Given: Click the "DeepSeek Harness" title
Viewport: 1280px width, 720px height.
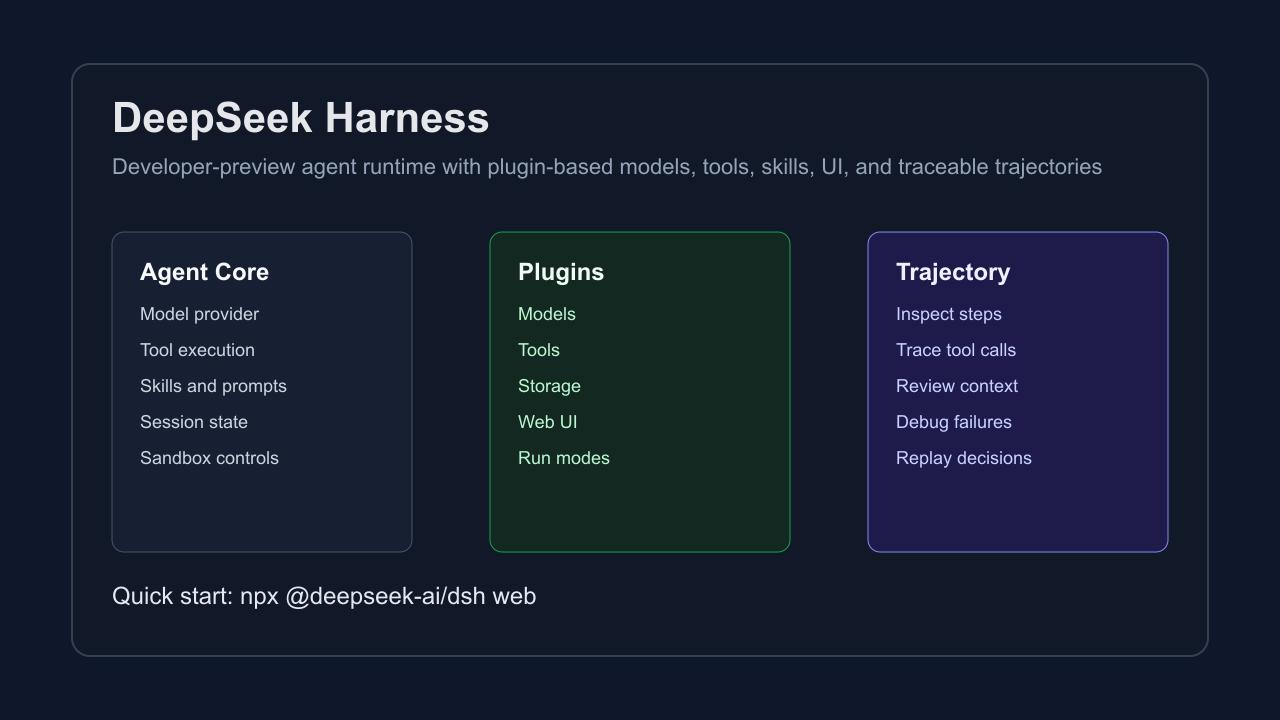Looking at the screenshot, I should [x=300, y=118].
